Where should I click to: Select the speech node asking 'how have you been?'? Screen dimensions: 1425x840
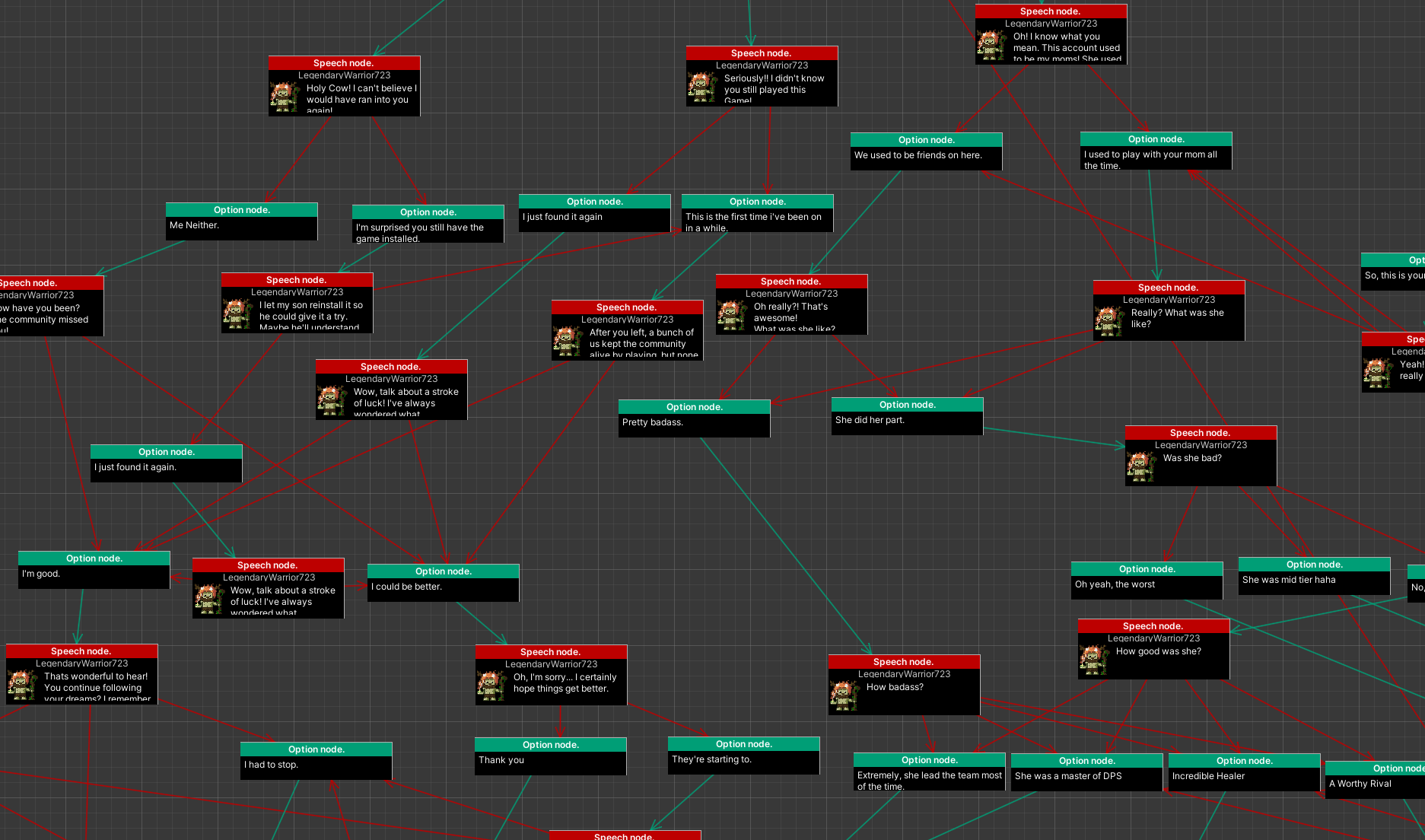coord(52,306)
